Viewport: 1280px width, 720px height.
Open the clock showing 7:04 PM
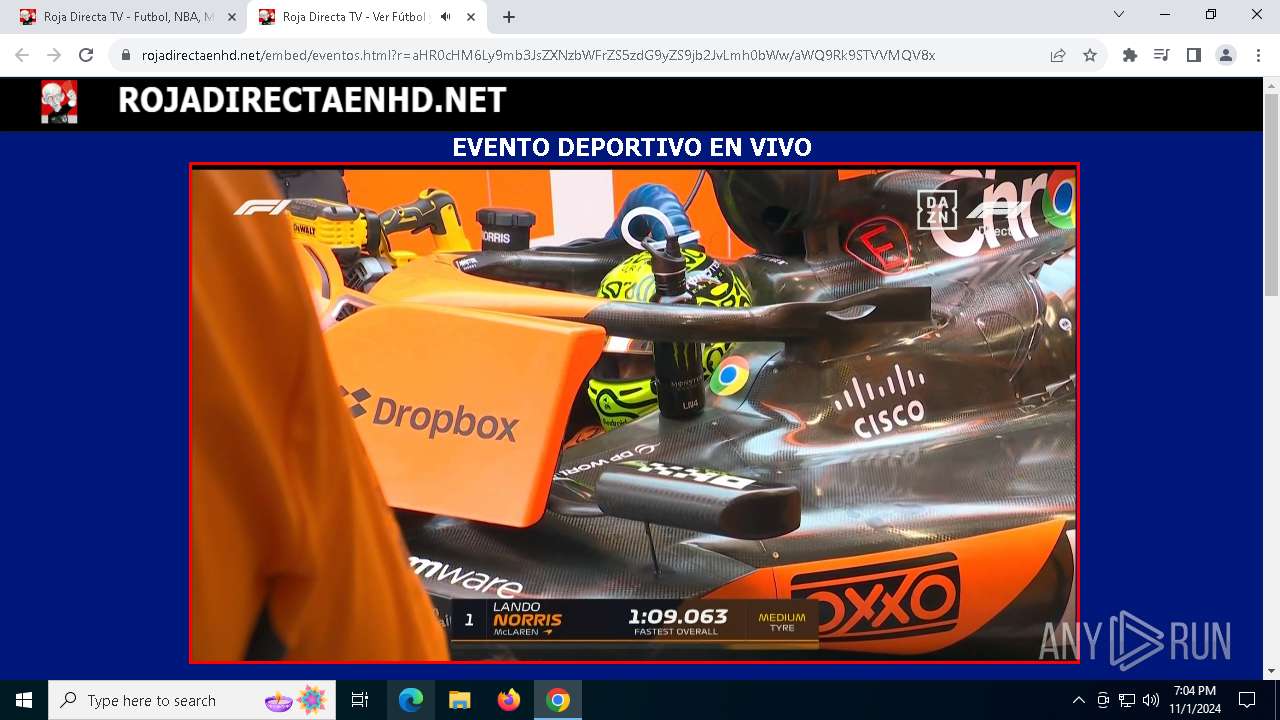[x=1195, y=700]
